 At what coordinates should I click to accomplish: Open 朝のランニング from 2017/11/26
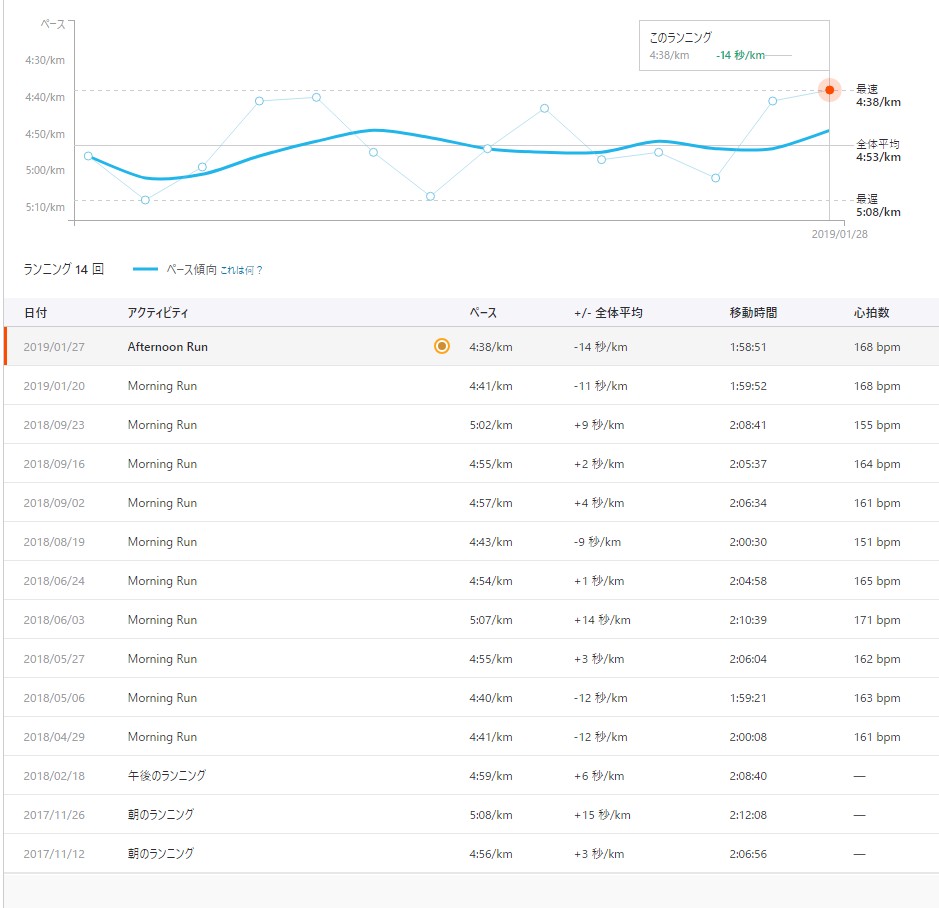160,815
